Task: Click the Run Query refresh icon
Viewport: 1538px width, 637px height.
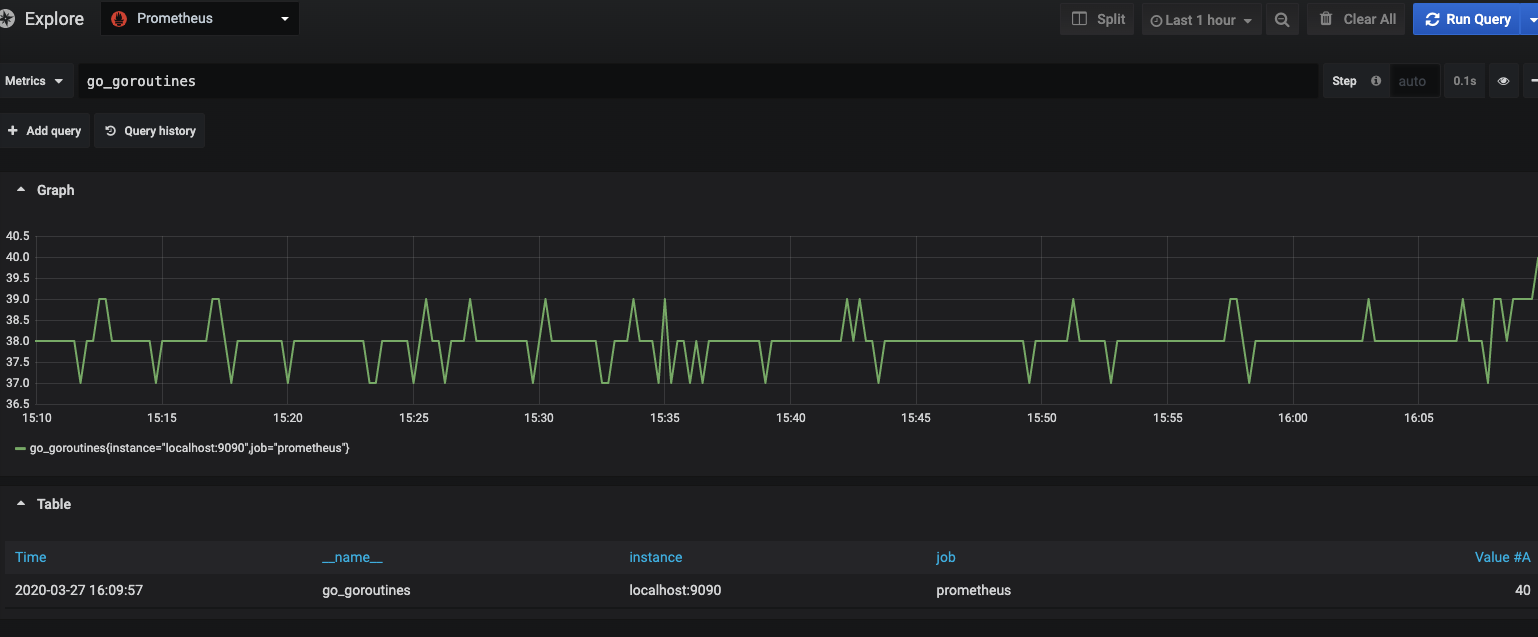Action: [1432, 19]
